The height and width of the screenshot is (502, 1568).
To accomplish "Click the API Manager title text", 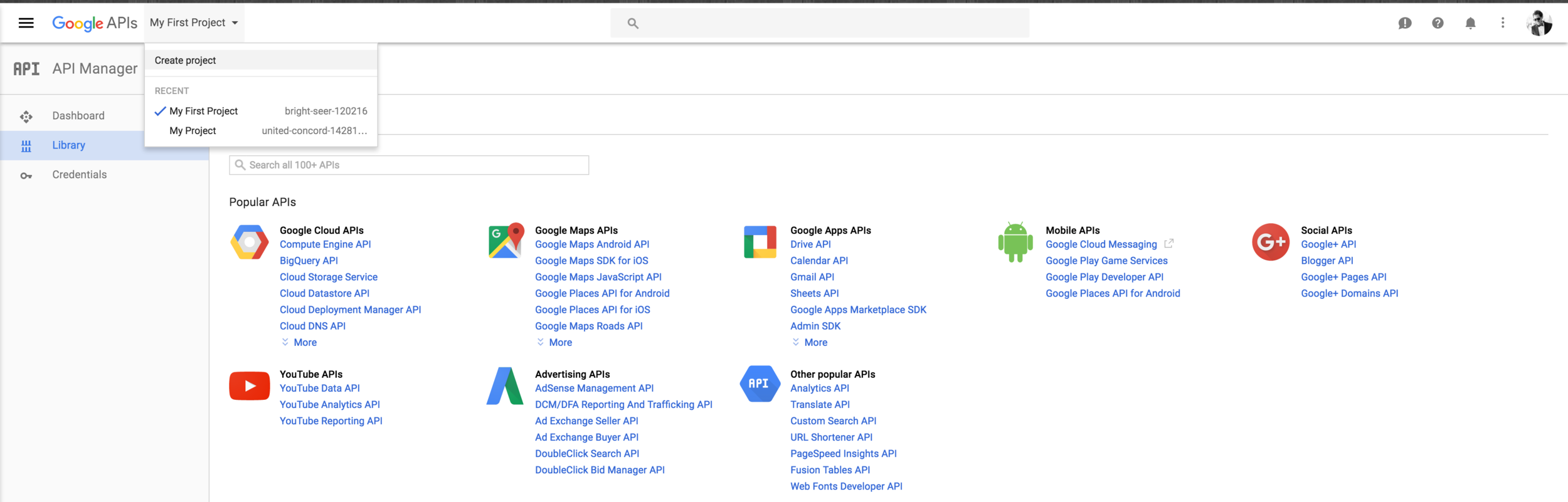I will (95, 69).
